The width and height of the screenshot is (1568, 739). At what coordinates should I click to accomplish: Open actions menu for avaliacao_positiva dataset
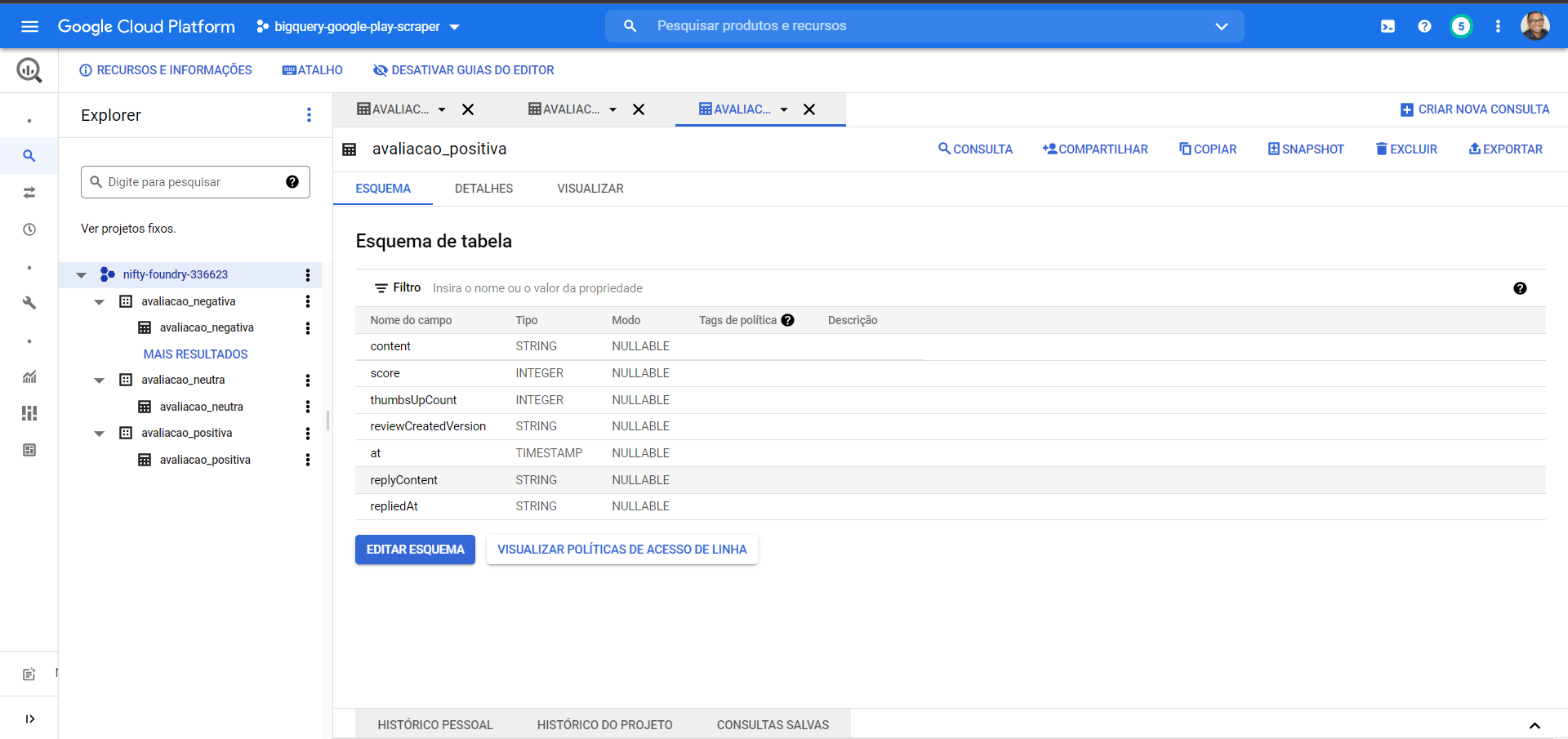coord(308,434)
